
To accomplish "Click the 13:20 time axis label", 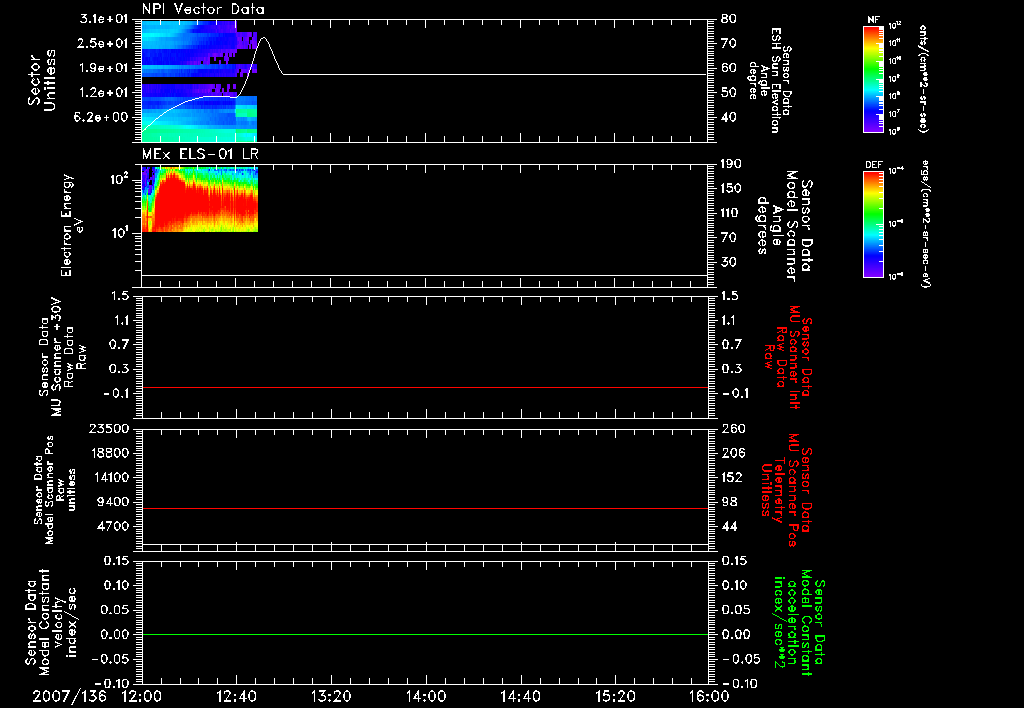I will point(331,696).
